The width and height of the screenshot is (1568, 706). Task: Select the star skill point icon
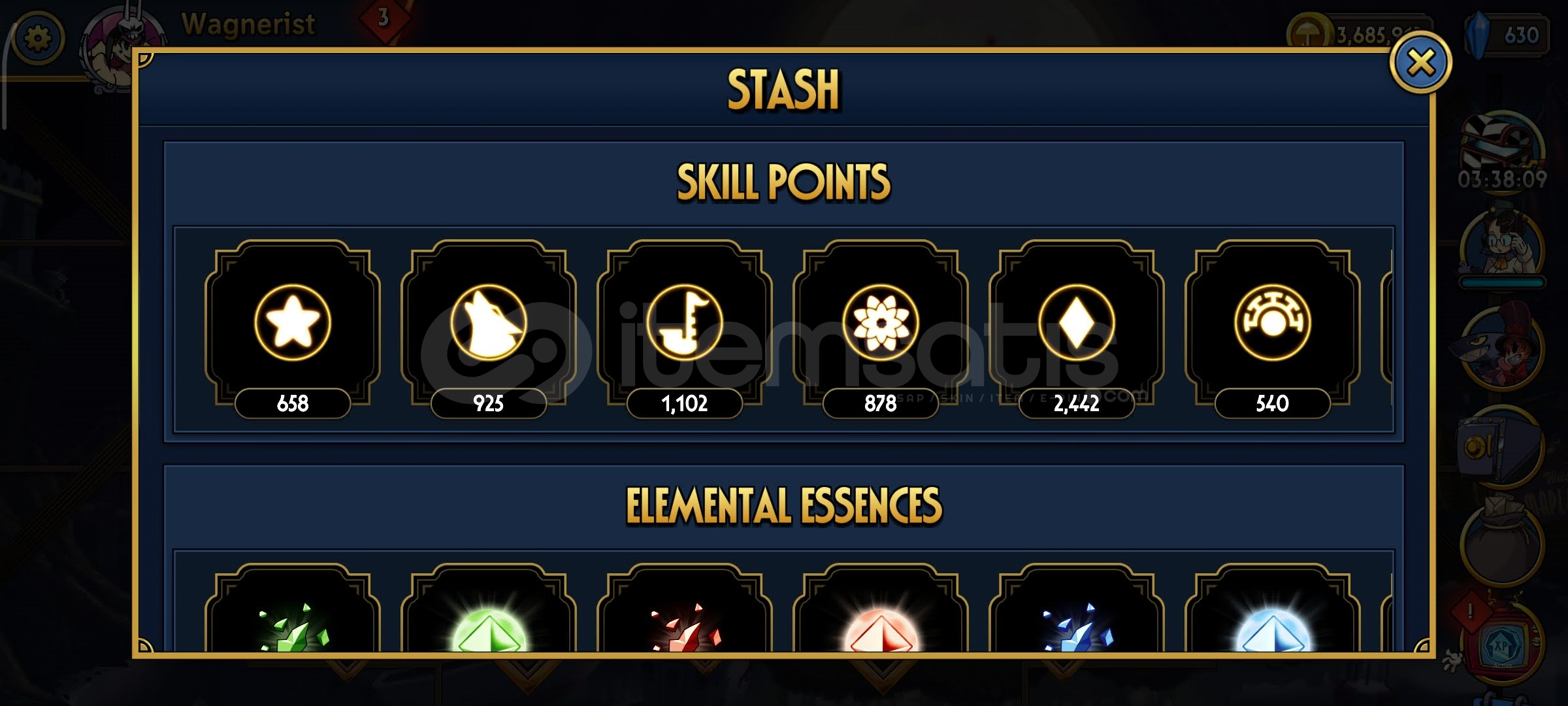click(x=292, y=322)
